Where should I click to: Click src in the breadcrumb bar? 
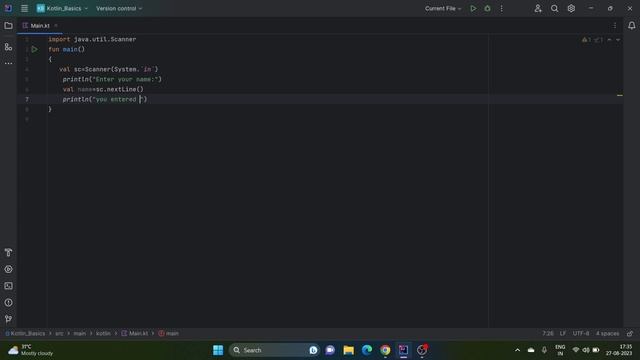point(59,333)
